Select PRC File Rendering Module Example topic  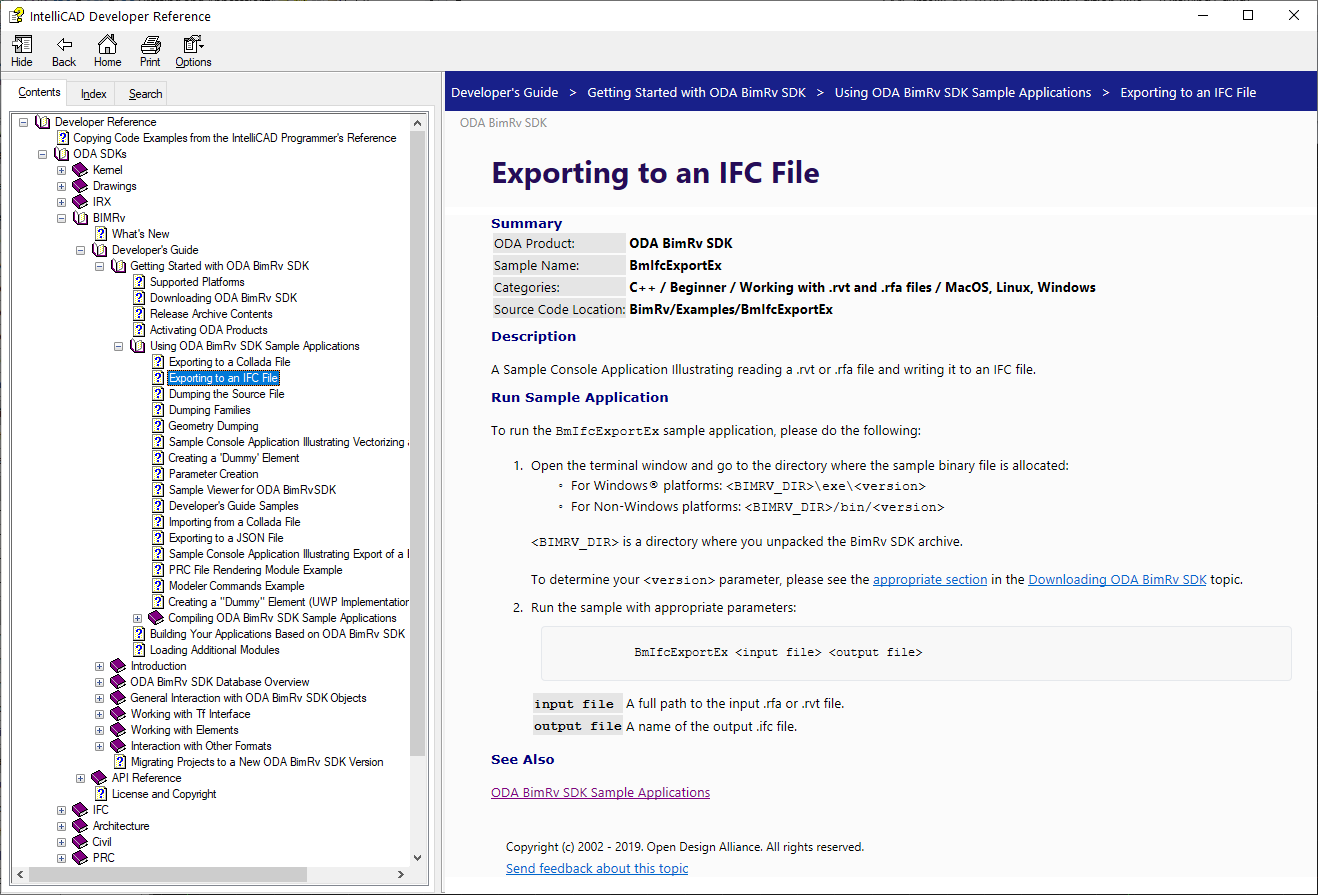point(255,570)
